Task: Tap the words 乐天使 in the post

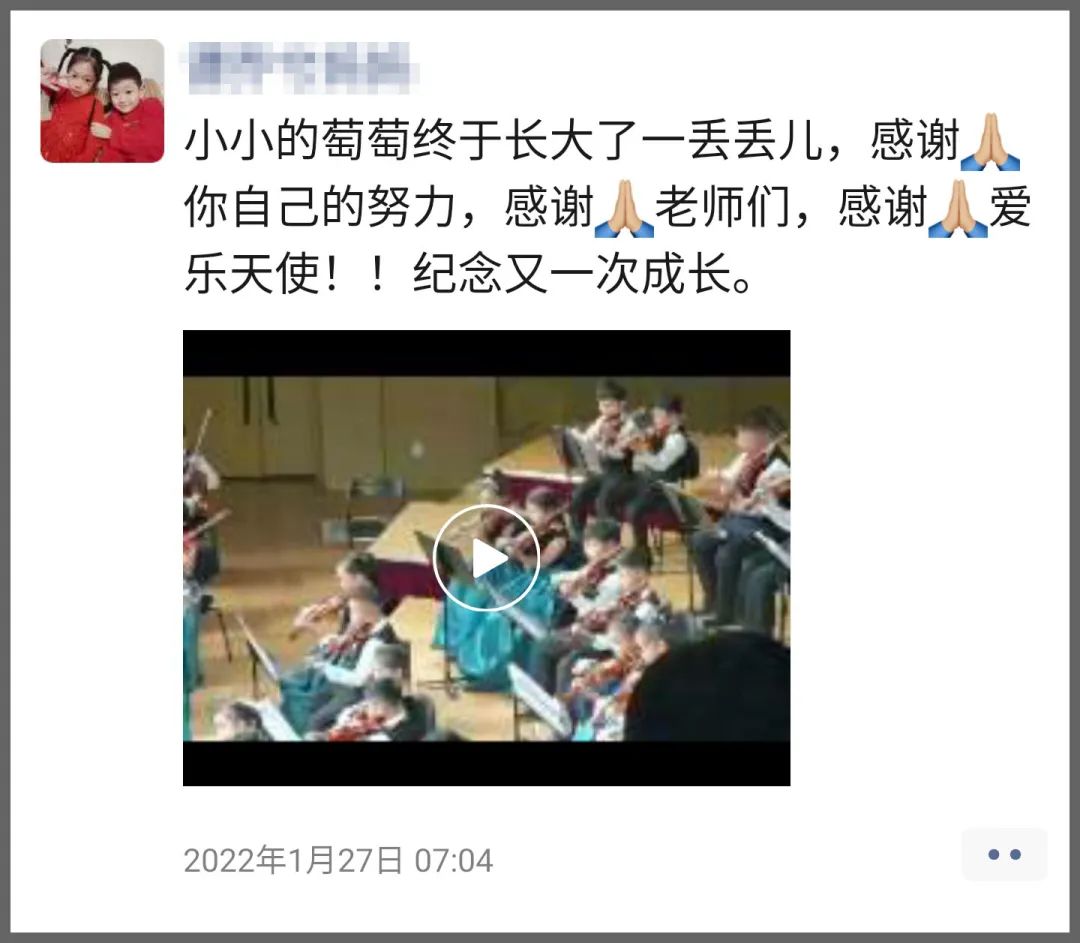Action: pyautogui.click(x=252, y=274)
